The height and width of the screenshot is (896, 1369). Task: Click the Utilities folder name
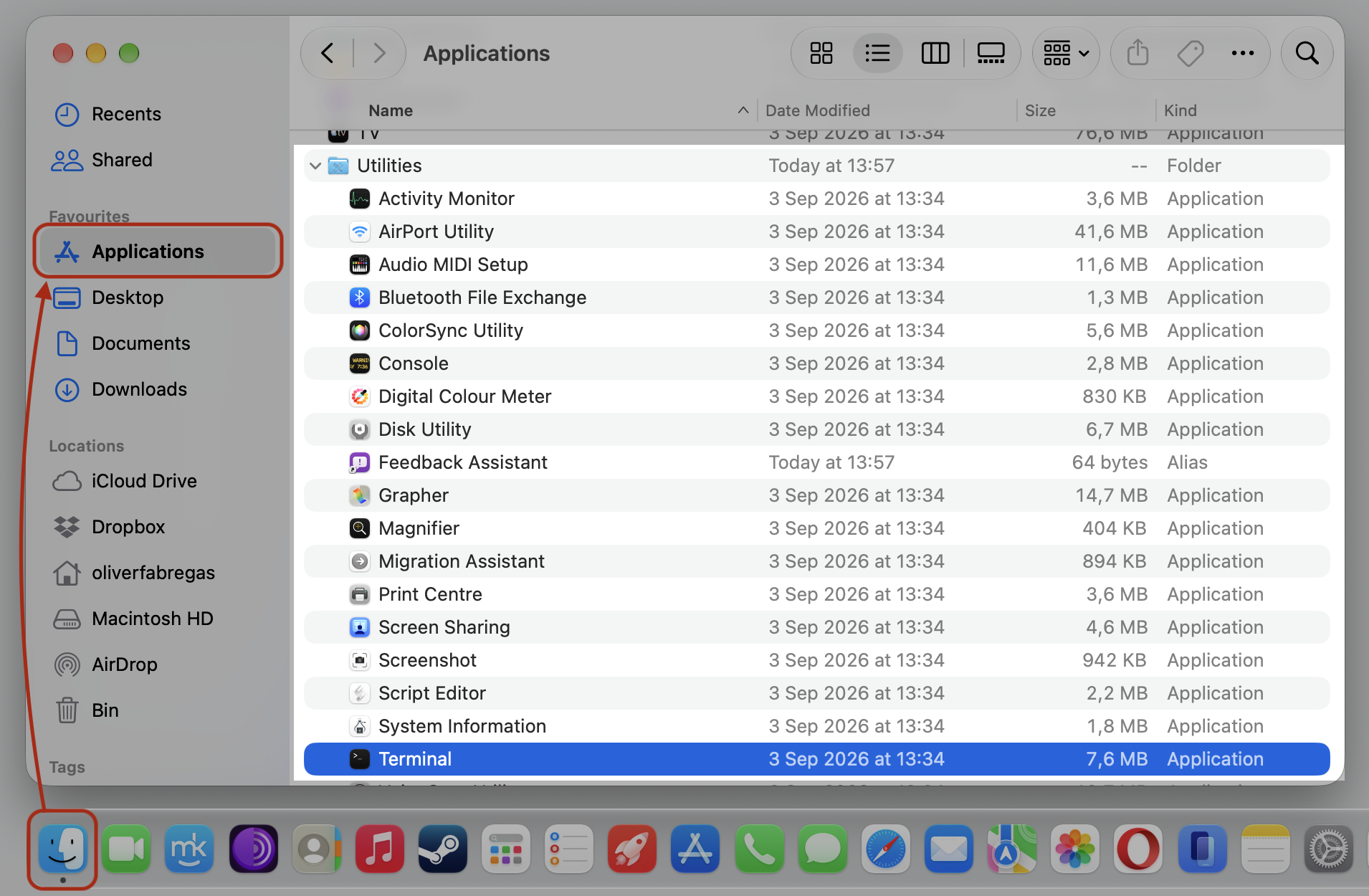(x=389, y=166)
